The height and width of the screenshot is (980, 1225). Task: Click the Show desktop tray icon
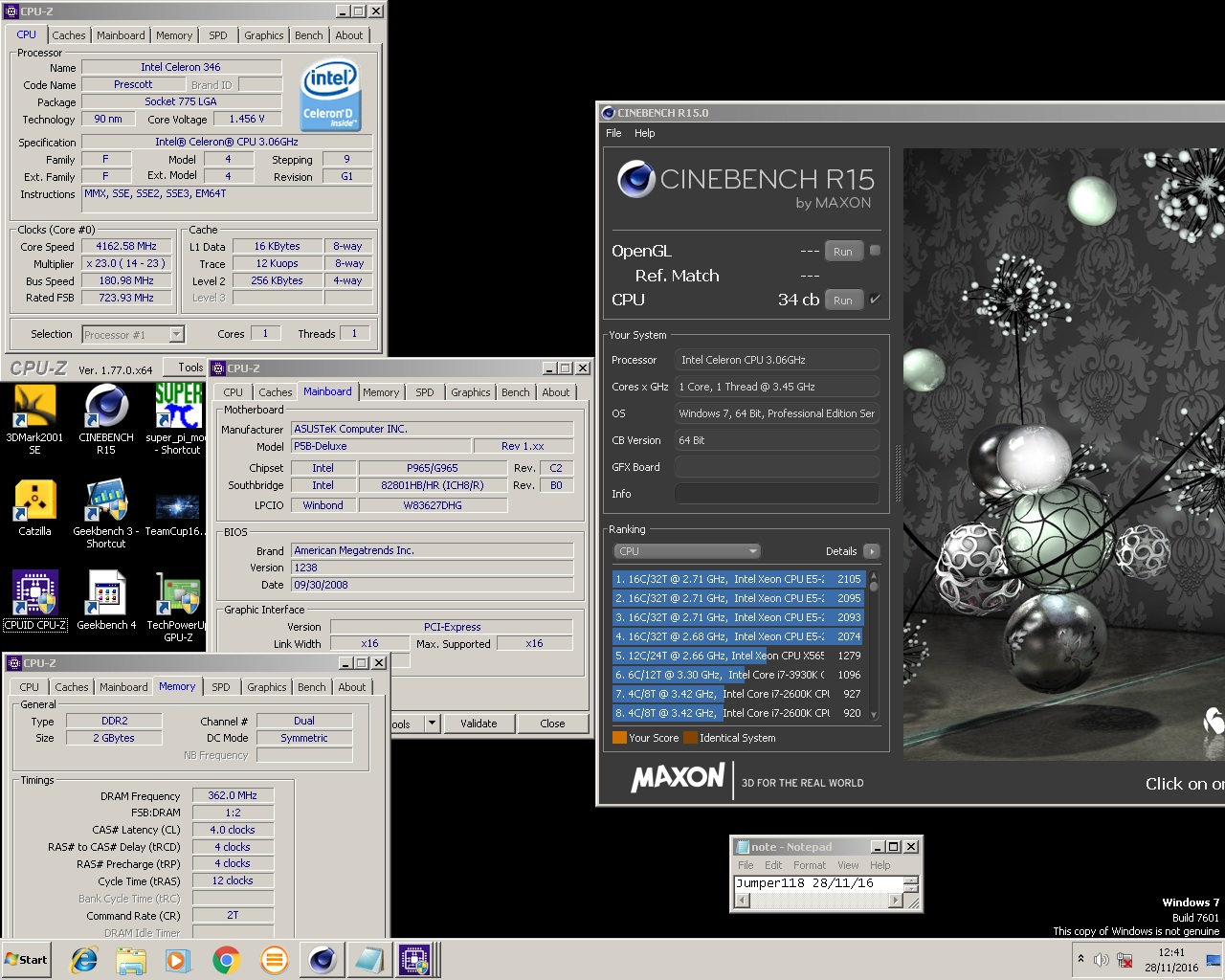coord(1214,960)
